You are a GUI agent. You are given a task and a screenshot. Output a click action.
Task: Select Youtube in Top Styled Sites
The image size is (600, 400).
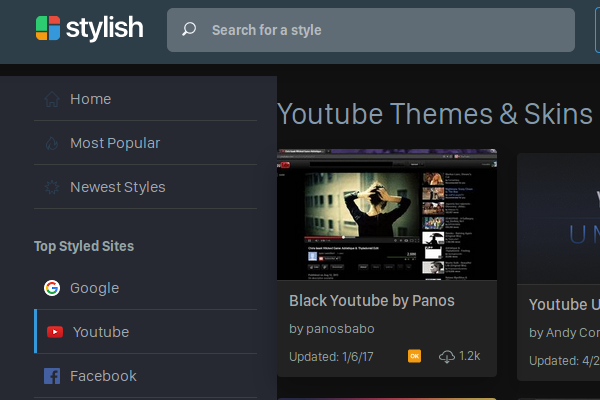coord(145,332)
